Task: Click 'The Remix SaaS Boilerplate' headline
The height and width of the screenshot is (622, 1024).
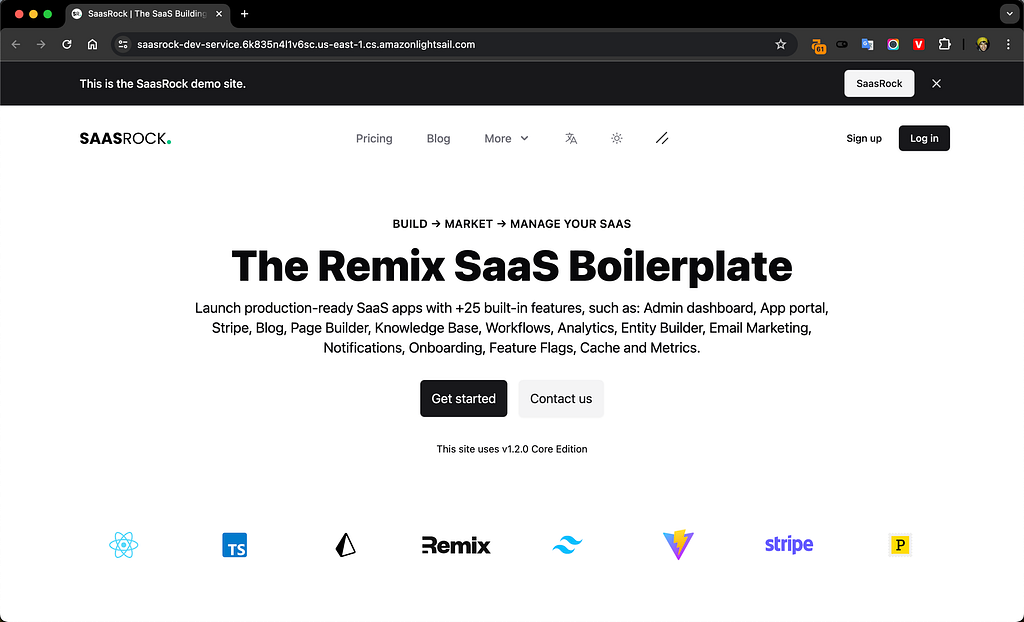Action: pyautogui.click(x=512, y=266)
